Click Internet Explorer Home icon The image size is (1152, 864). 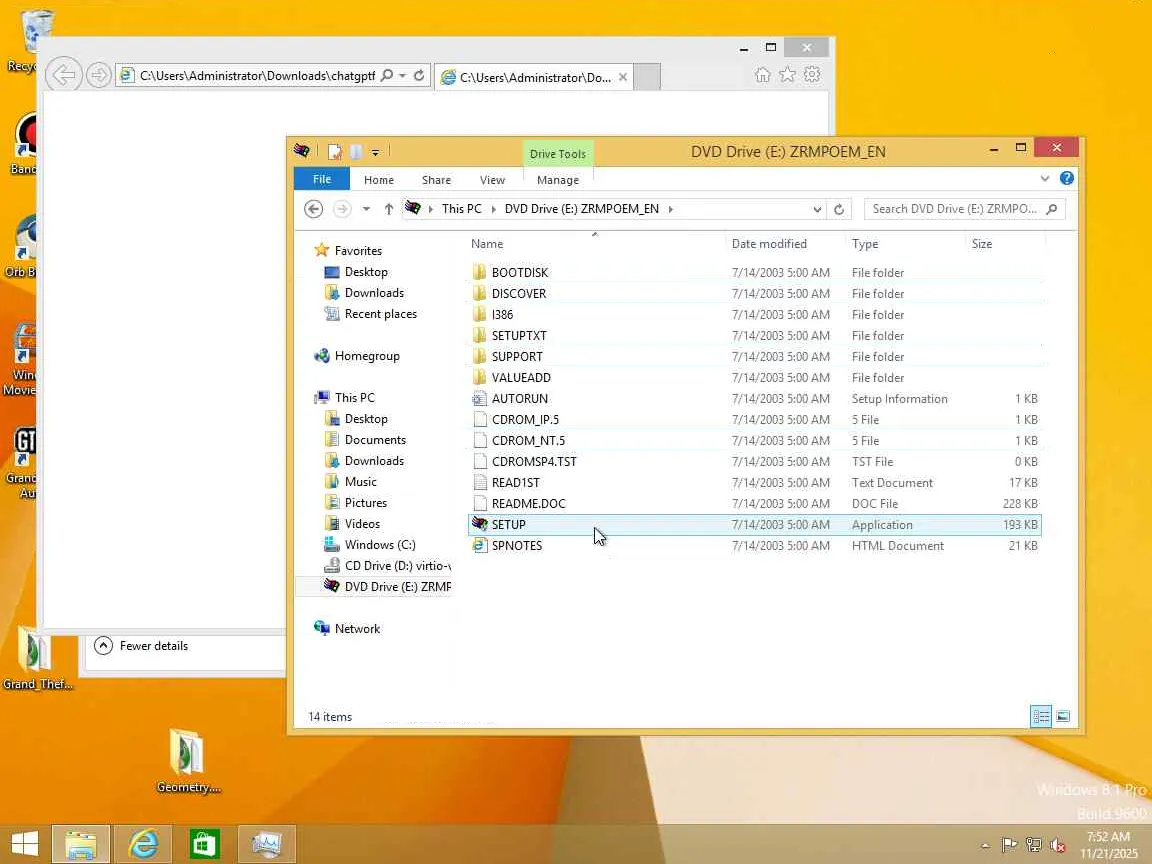(x=763, y=74)
